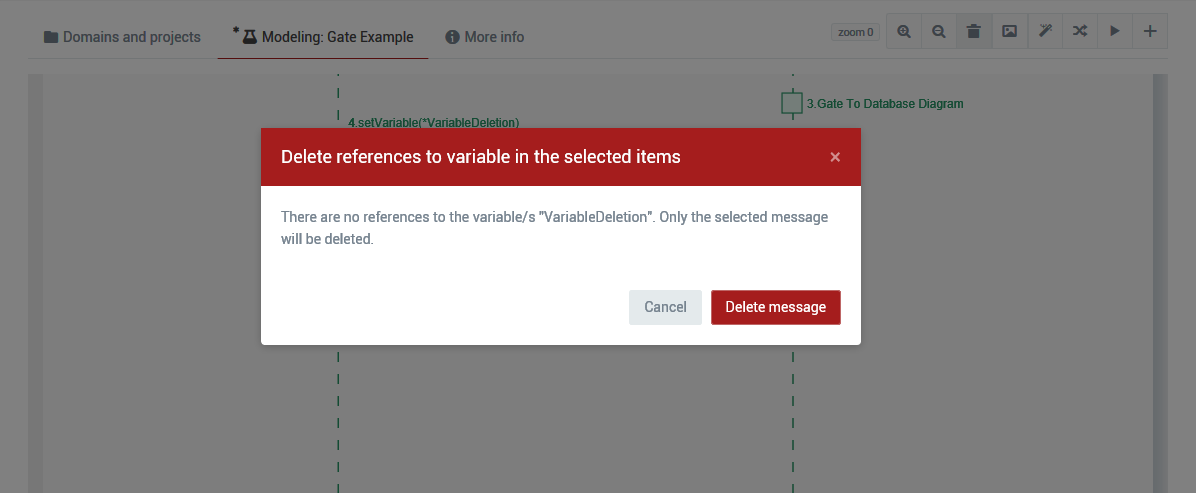
Task: Click the zoom 0 level badge
Action: pos(856,32)
